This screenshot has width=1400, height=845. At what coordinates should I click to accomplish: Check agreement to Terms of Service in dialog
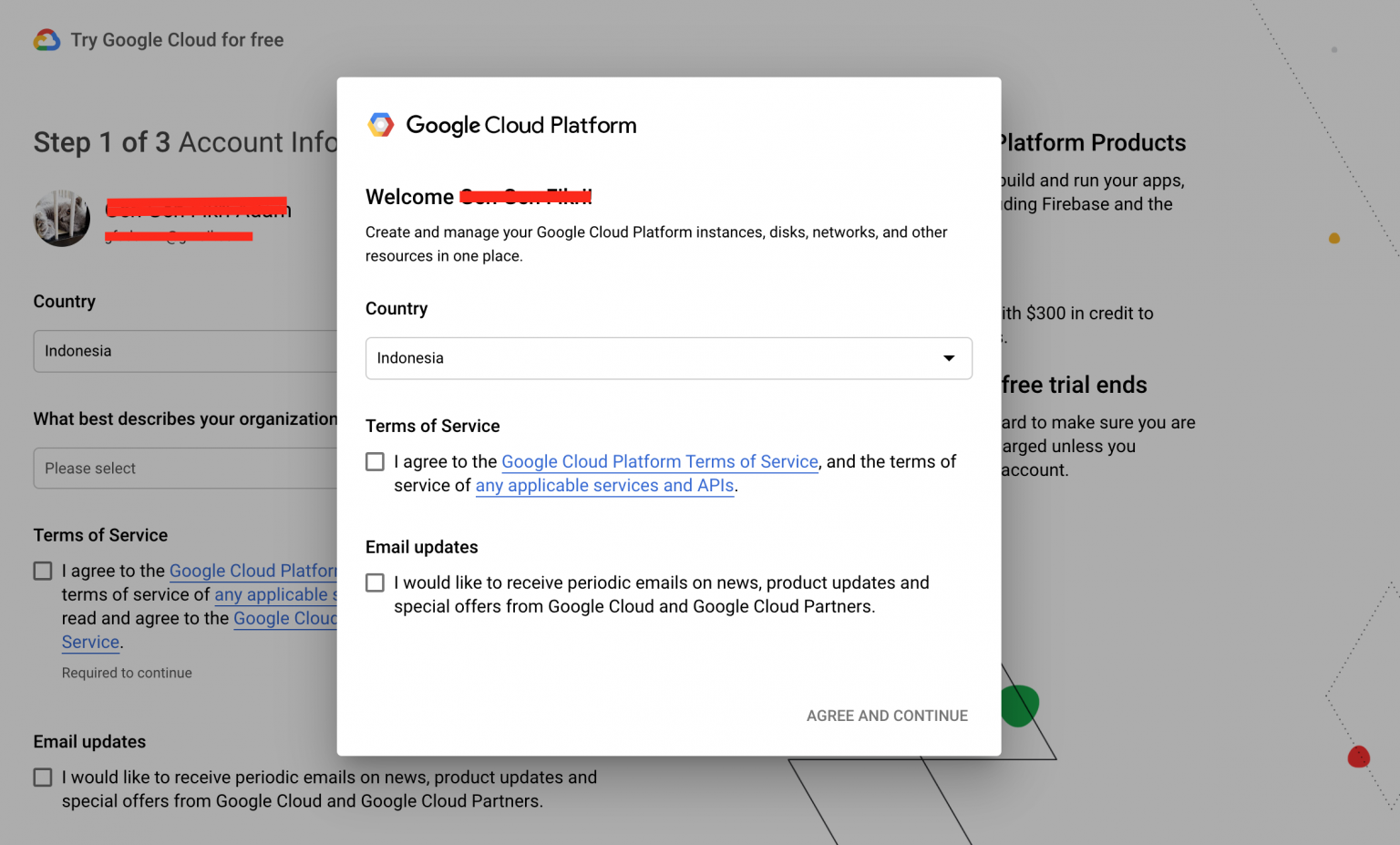pos(375,461)
